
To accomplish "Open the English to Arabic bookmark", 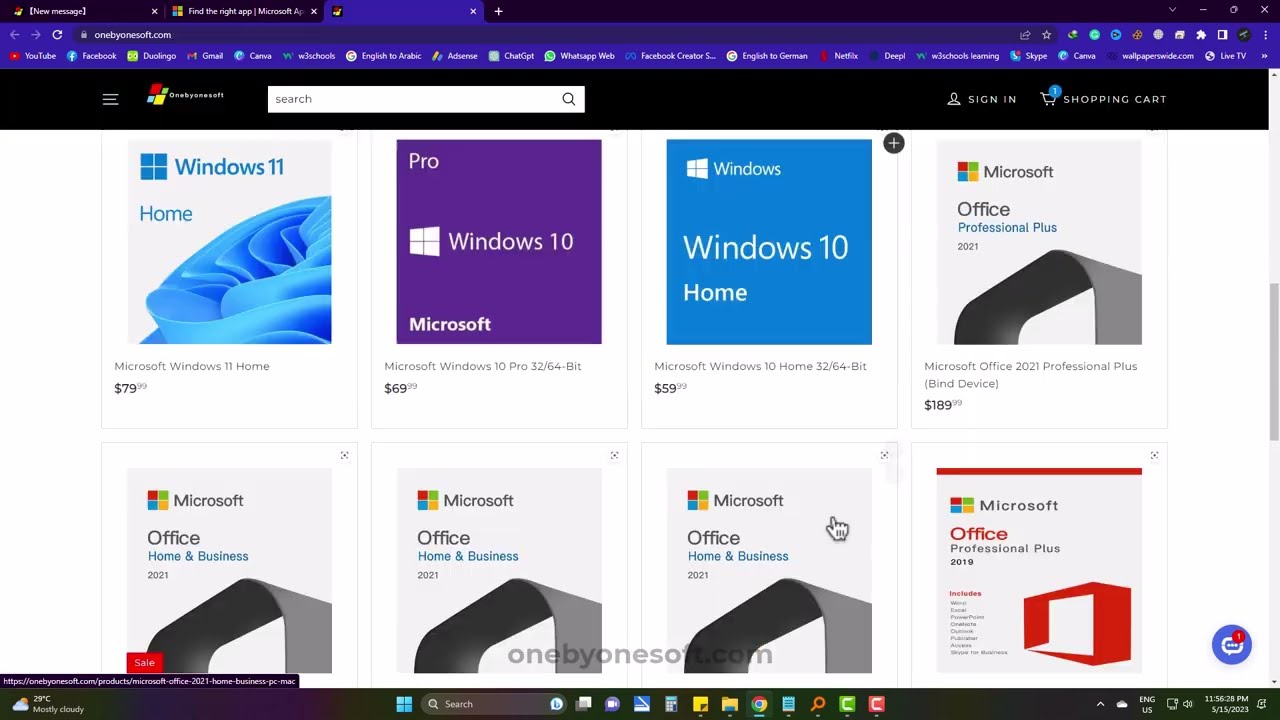I will pos(383,56).
